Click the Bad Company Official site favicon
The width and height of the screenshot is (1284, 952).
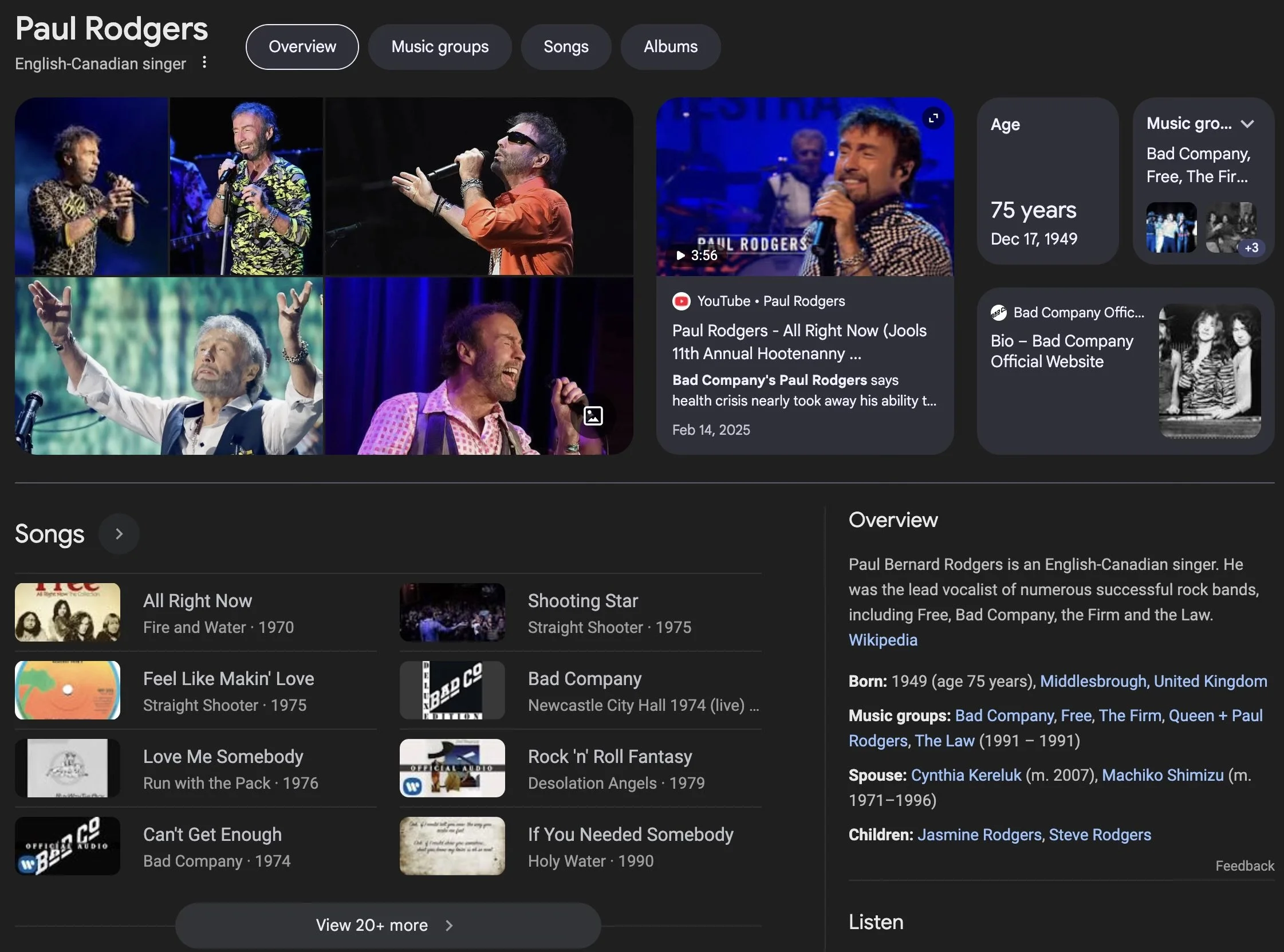tap(998, 312)
